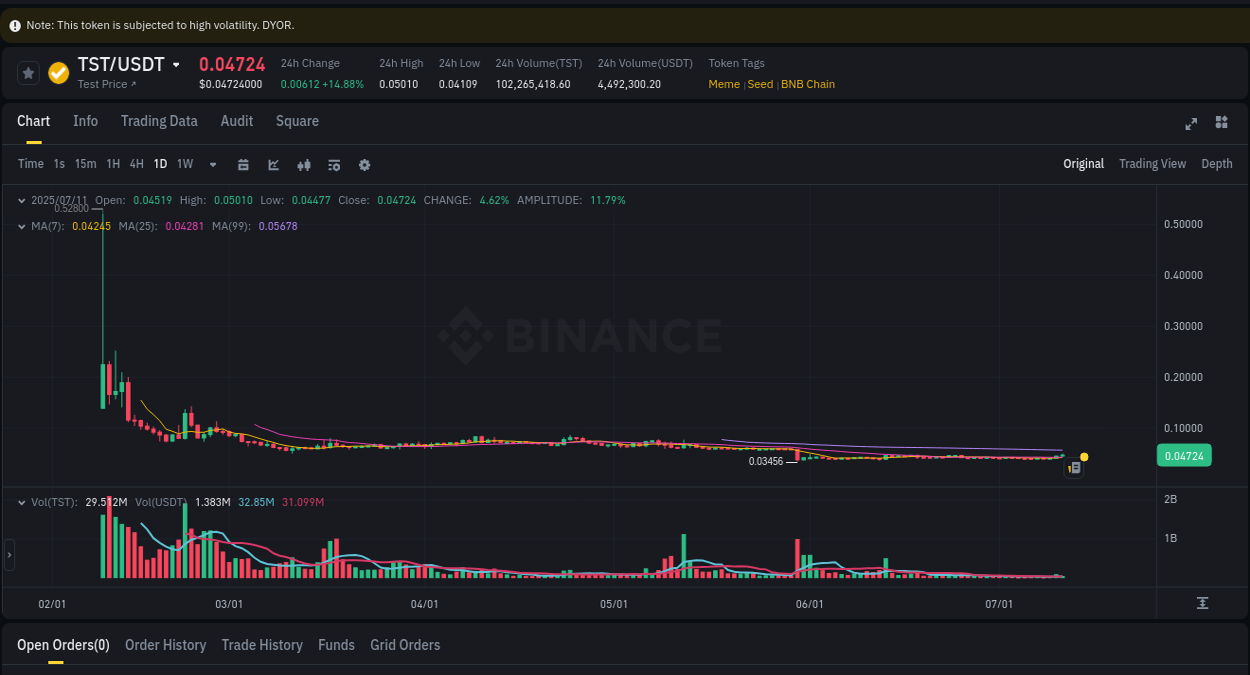Click the scroll-to-latest candle icon

(1202, 603)
